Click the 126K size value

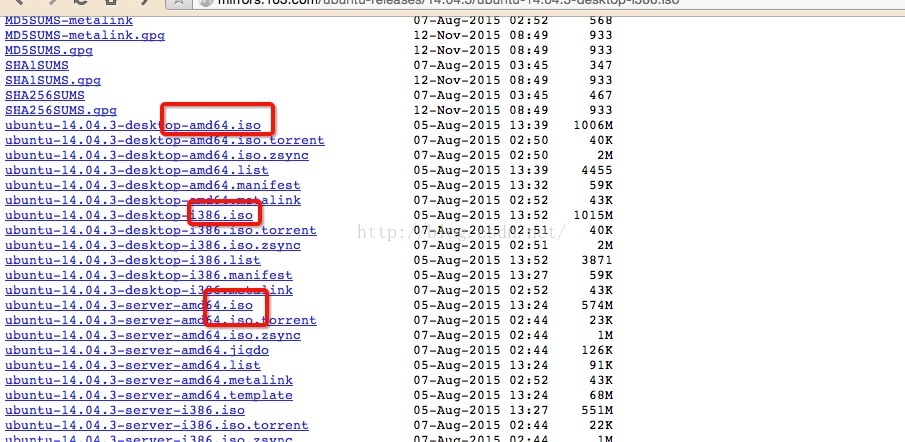597,350
